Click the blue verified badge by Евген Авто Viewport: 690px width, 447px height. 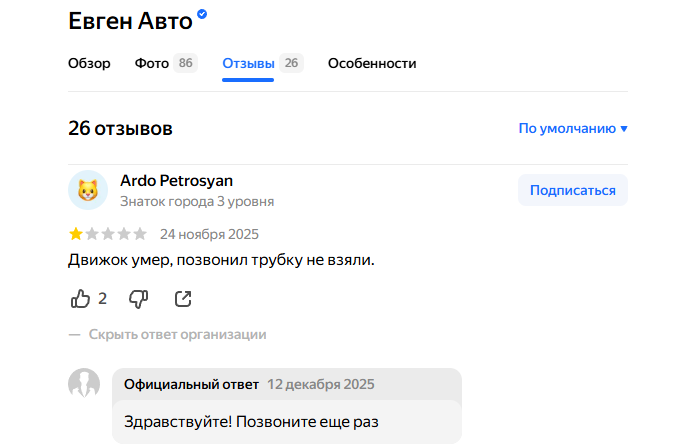coord(202,15)
